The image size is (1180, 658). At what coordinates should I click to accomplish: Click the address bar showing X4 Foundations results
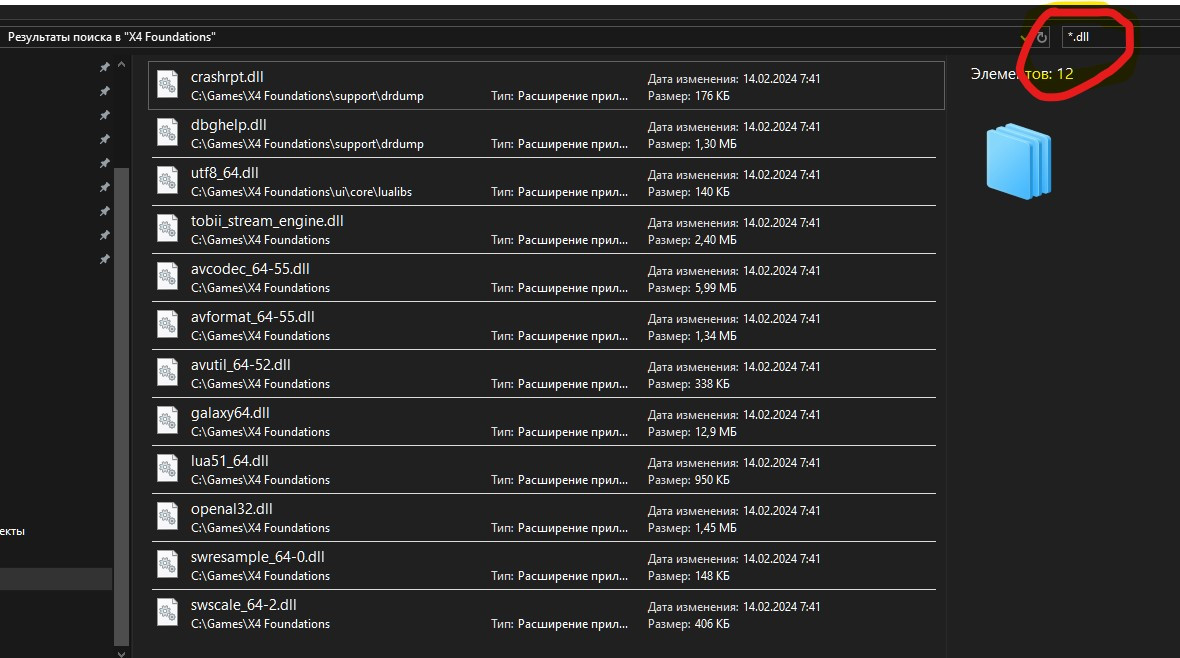coord(500,37)
